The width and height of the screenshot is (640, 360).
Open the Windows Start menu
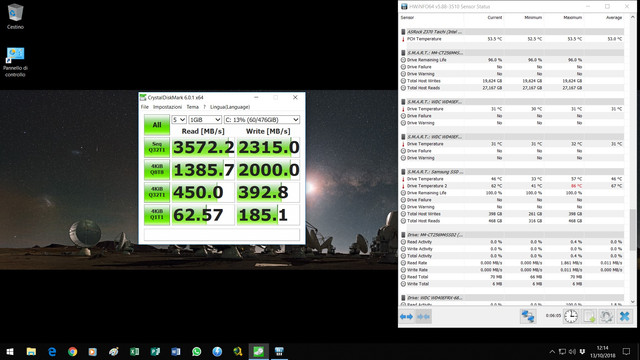[10, 351]
